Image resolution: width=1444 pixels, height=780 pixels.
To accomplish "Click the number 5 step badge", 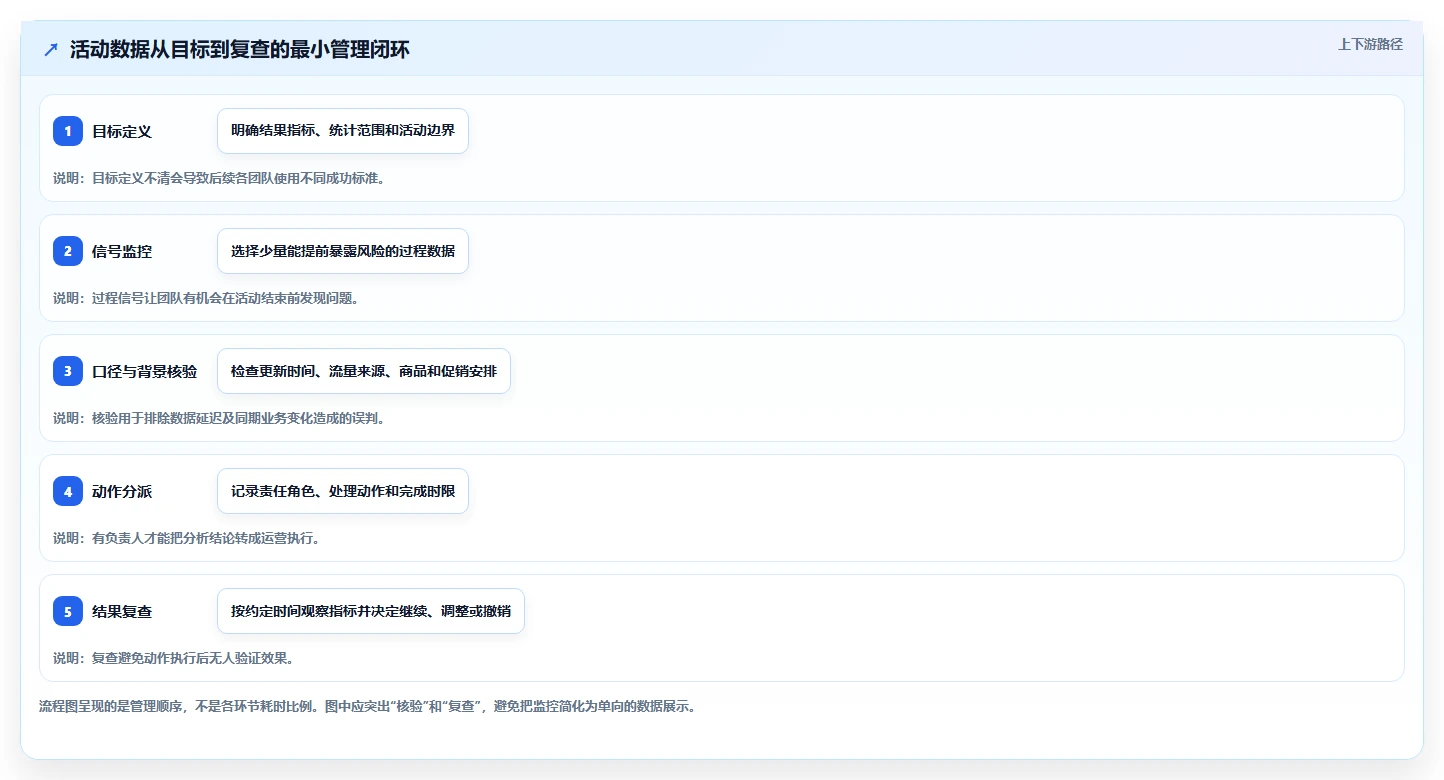I will tap(68, 611).
